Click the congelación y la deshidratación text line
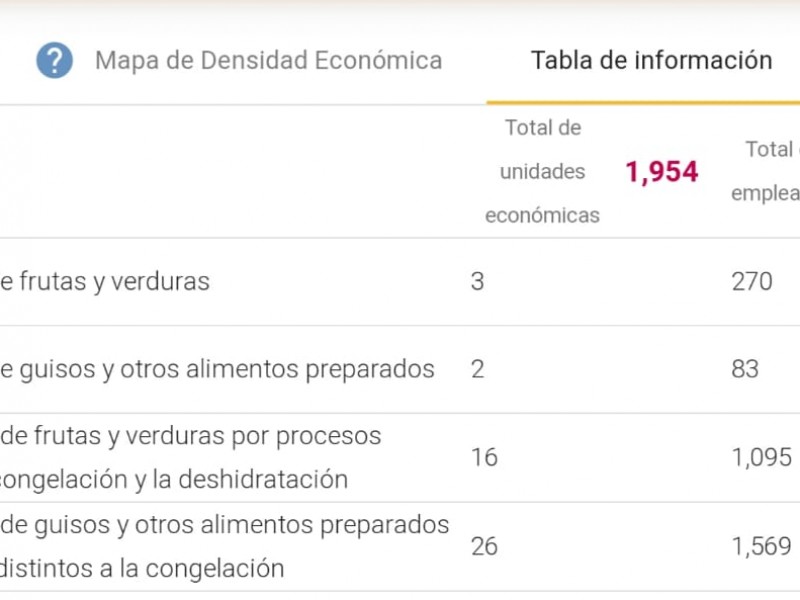Viewport: 800px width, 600px height. coord(174,480)
